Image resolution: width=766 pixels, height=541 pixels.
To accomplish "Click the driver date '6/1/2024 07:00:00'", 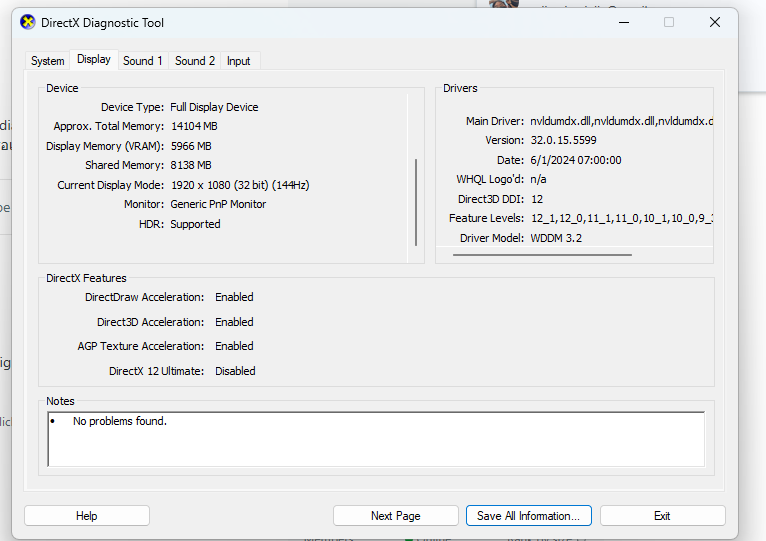I will point(575,160).
